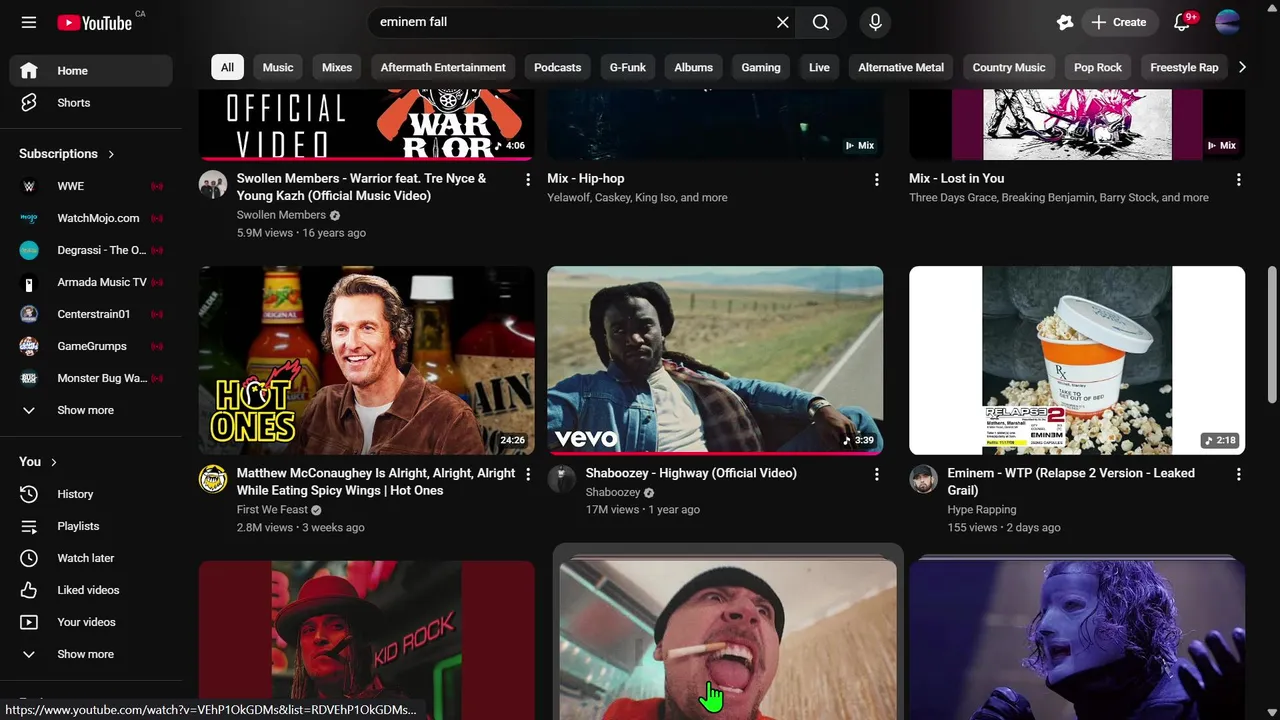This screenshot has width=1280, height=720.
Task: Open Shorts in the sidebar
Action: point(91,103)
